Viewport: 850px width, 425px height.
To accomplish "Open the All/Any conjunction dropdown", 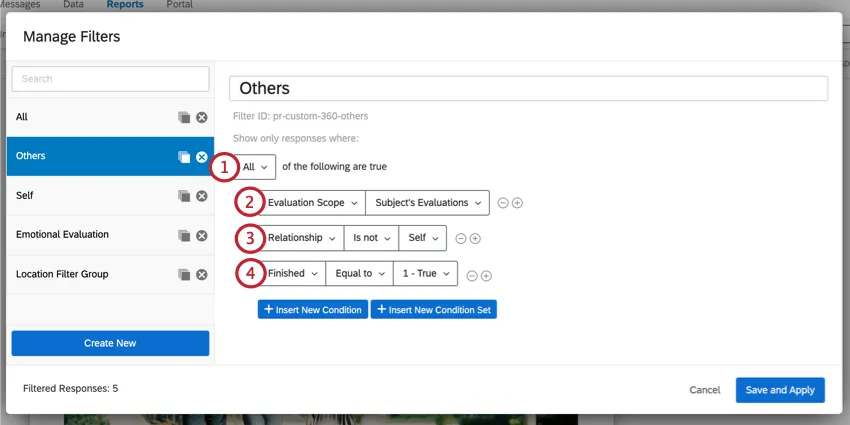I will (256, 167).
